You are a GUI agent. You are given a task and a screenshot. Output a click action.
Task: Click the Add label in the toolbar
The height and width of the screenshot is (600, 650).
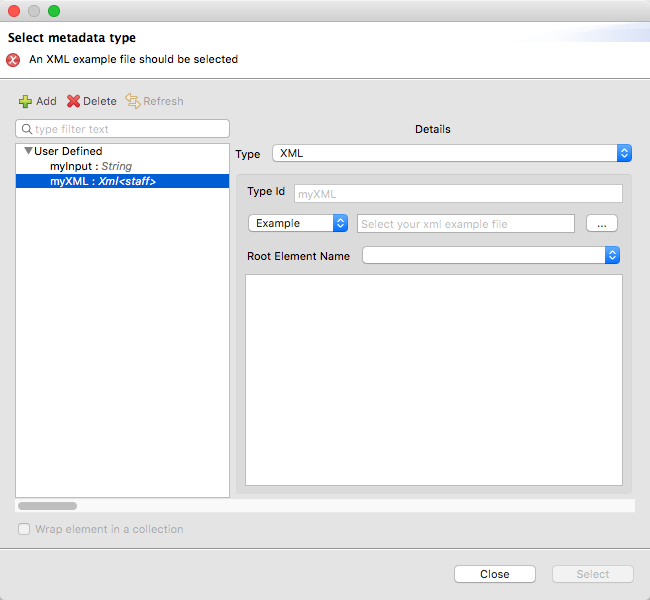[x=46, y=101]
